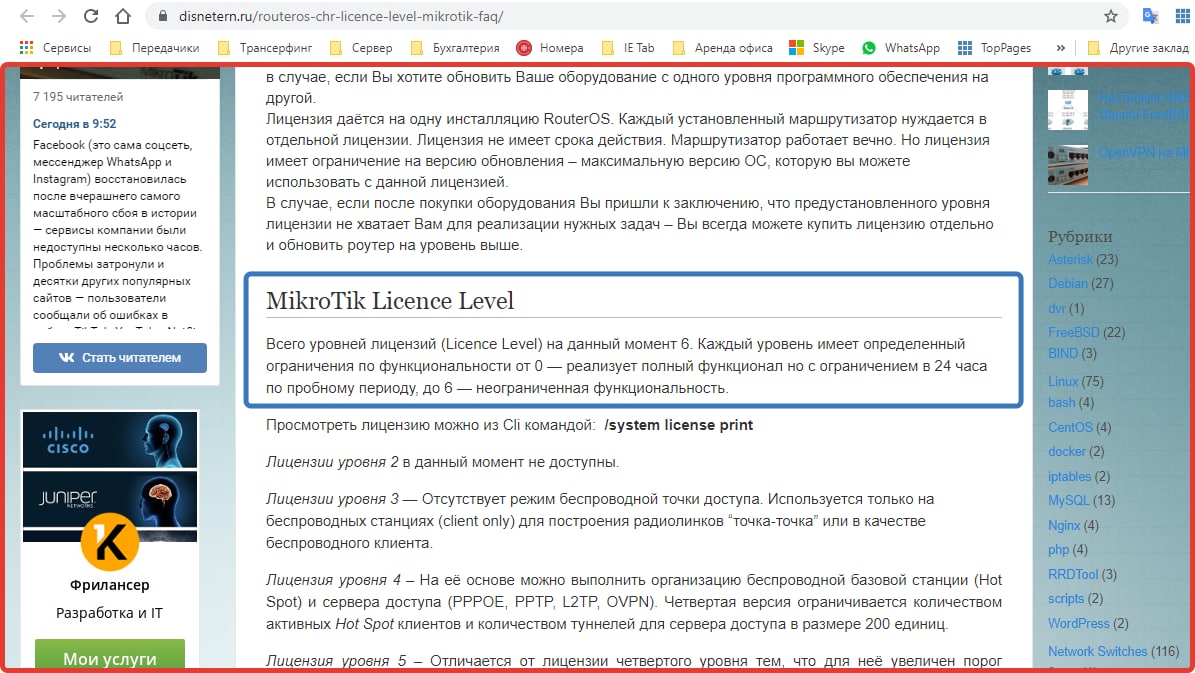Click the Мои услуги green button

pyautogui.click(x=110, y=657)
